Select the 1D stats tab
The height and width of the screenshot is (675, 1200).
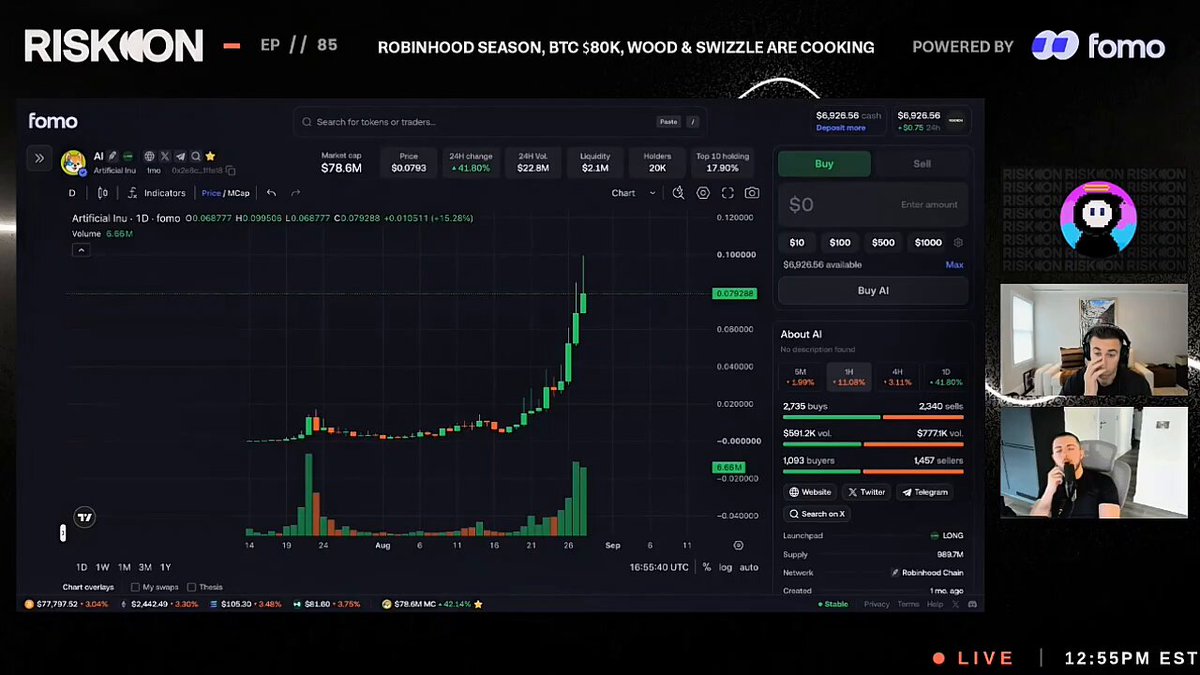click(946, 376)
